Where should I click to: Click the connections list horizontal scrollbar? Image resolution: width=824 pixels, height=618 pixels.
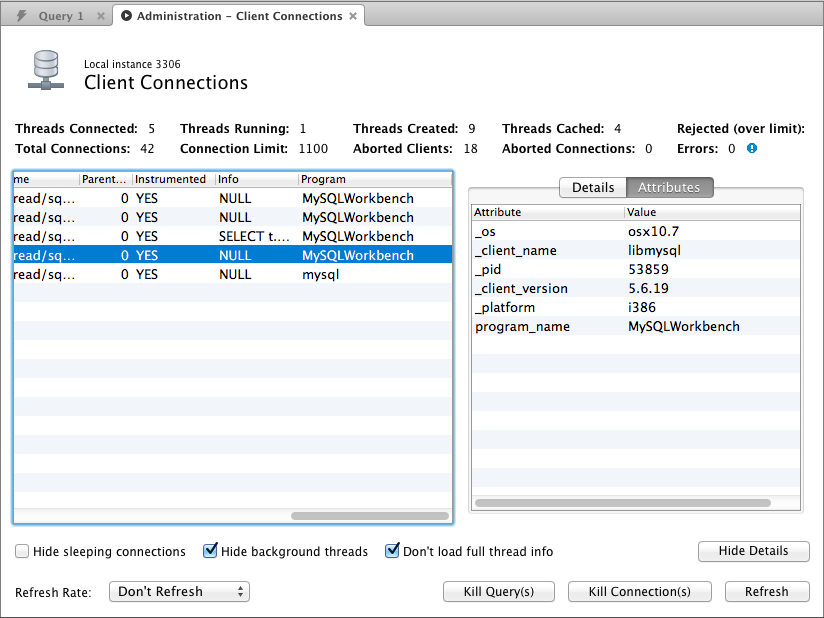(369, 516)
